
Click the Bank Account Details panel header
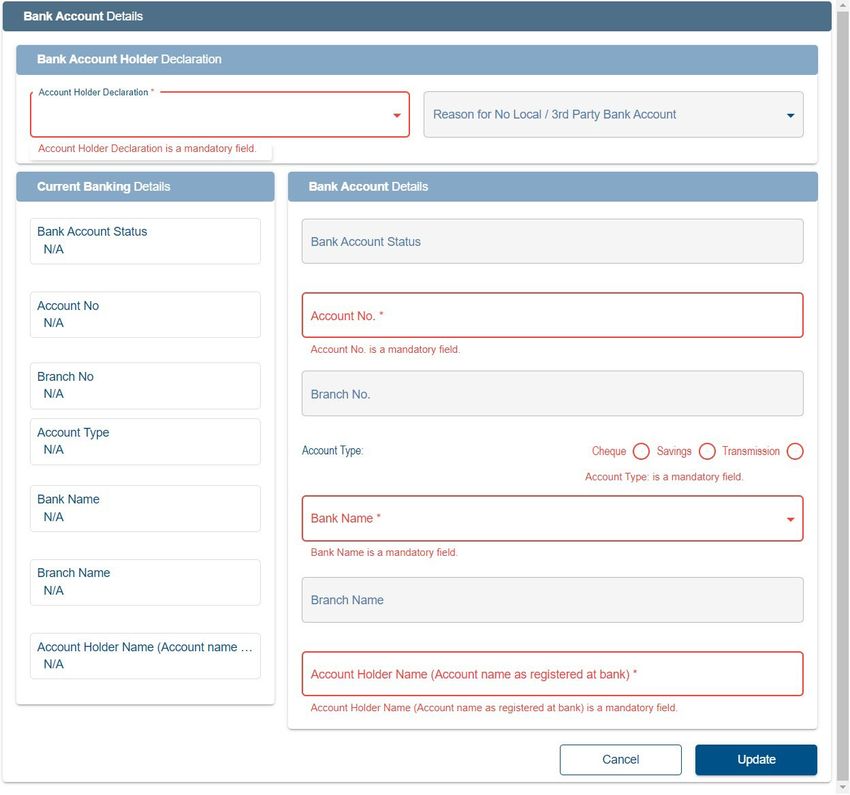[x=552, y=187]
